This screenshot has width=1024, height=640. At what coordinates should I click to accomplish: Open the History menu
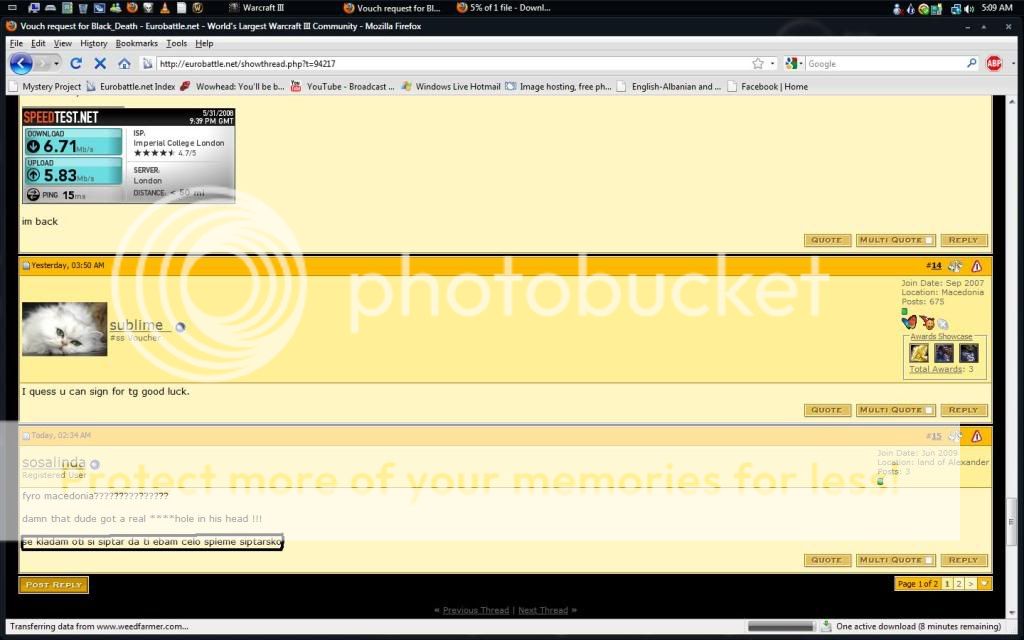click(93, 44)
